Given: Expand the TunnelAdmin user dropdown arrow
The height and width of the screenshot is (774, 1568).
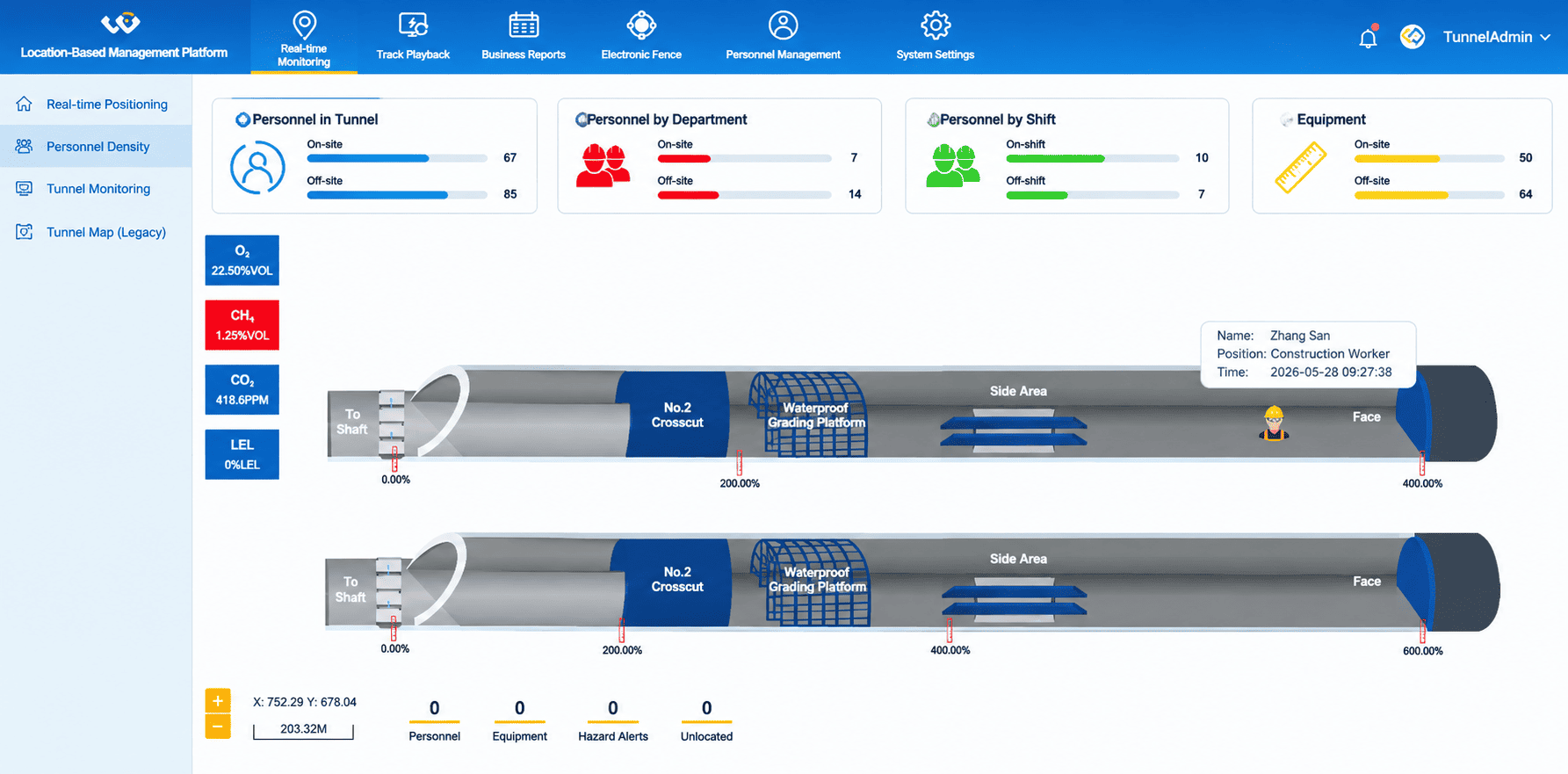Looking at the screenshot, I should 1545,37.
